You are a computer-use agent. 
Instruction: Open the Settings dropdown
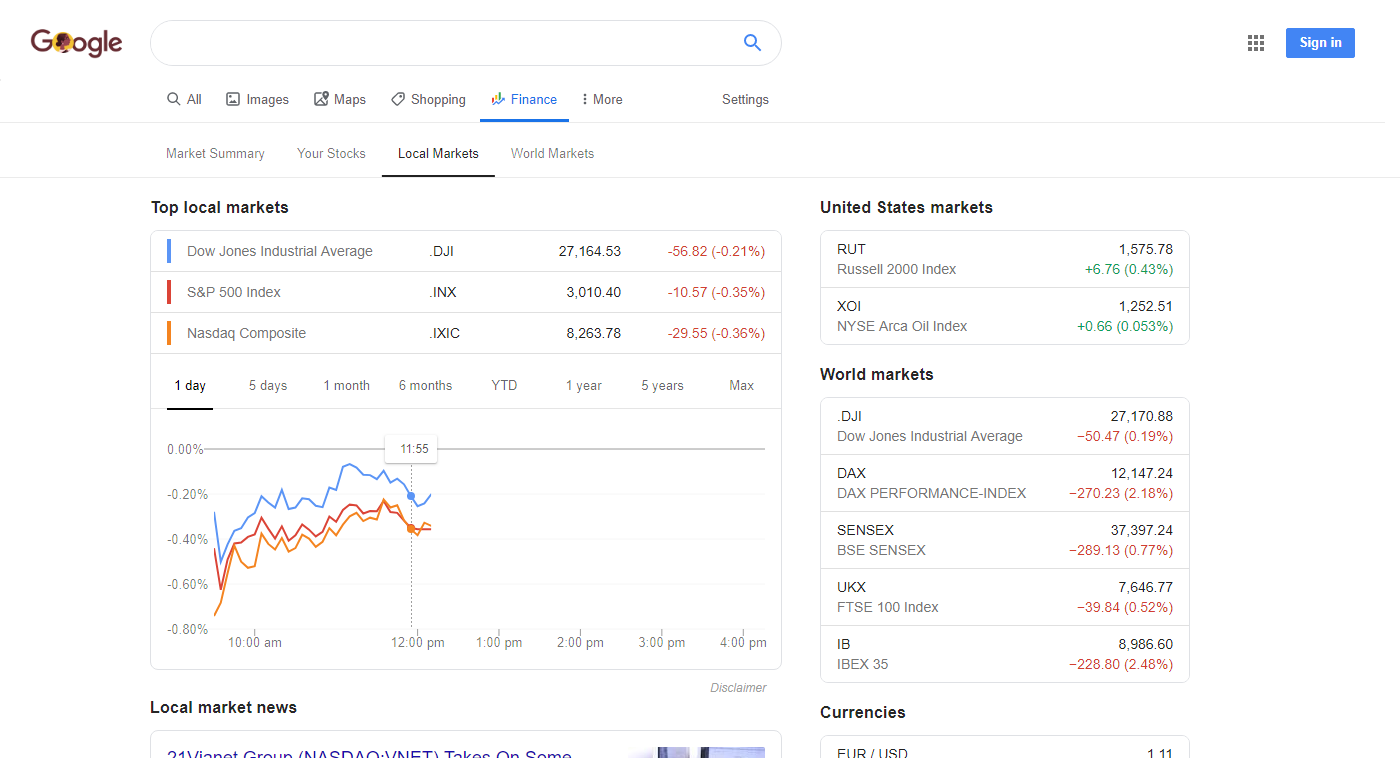pos(745,99)
